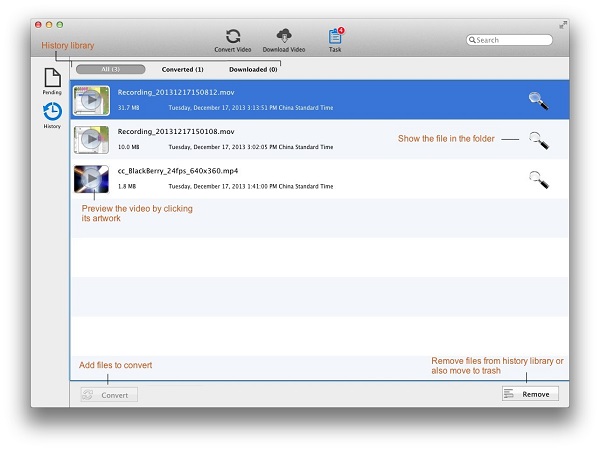Open the History library in sidebar

click(x=52, y=115)
